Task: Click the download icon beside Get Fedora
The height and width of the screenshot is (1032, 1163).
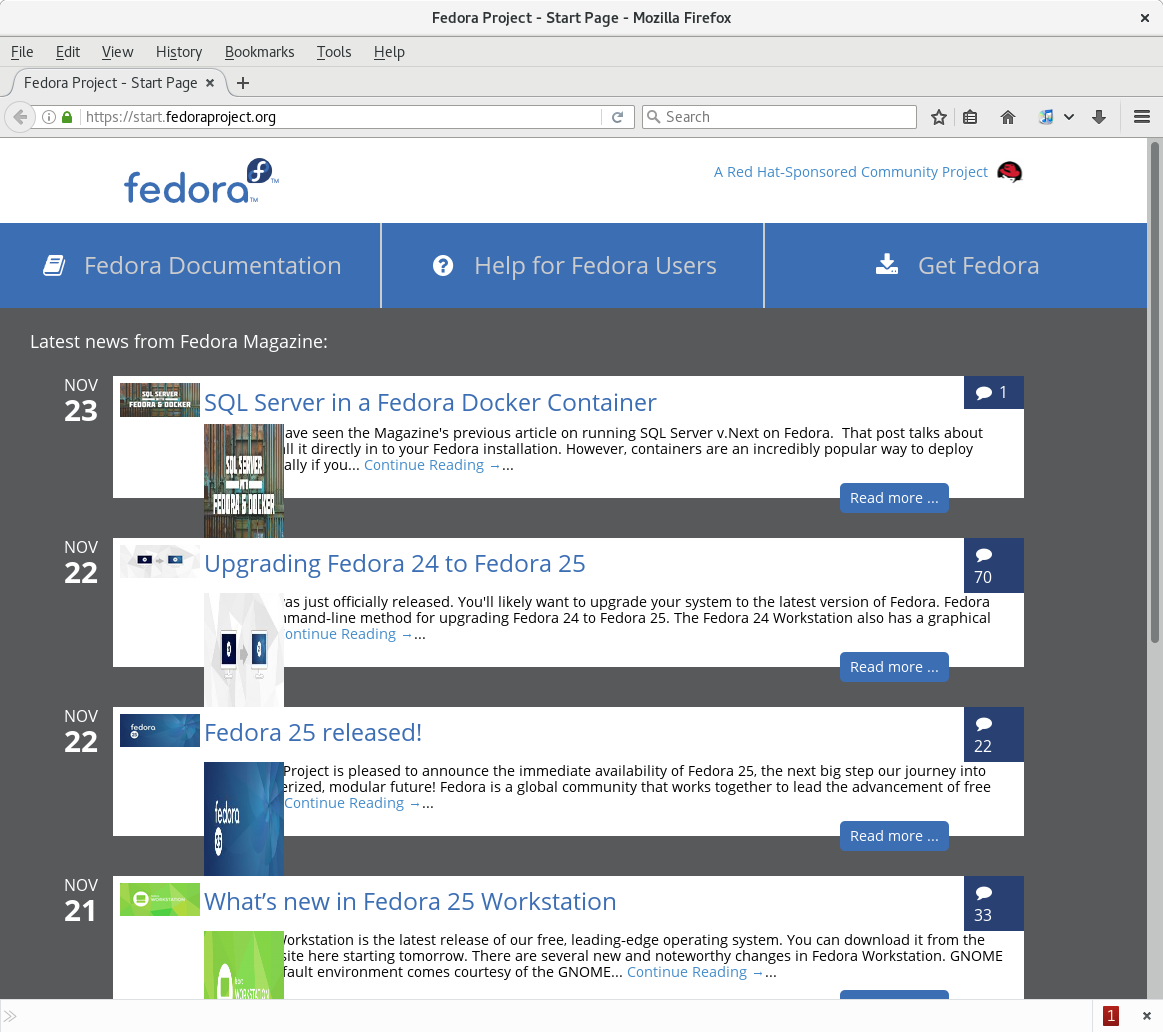Action: (x=887, y=265)
